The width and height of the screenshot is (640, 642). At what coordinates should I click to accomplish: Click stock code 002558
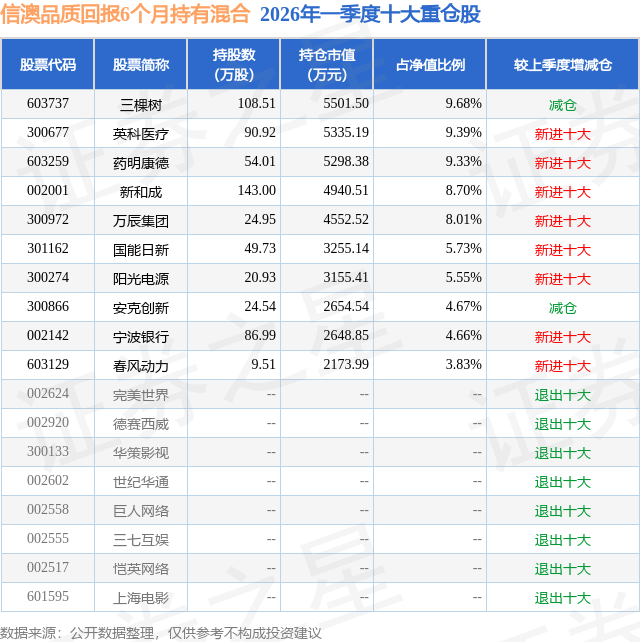click(x=48, y=510)
